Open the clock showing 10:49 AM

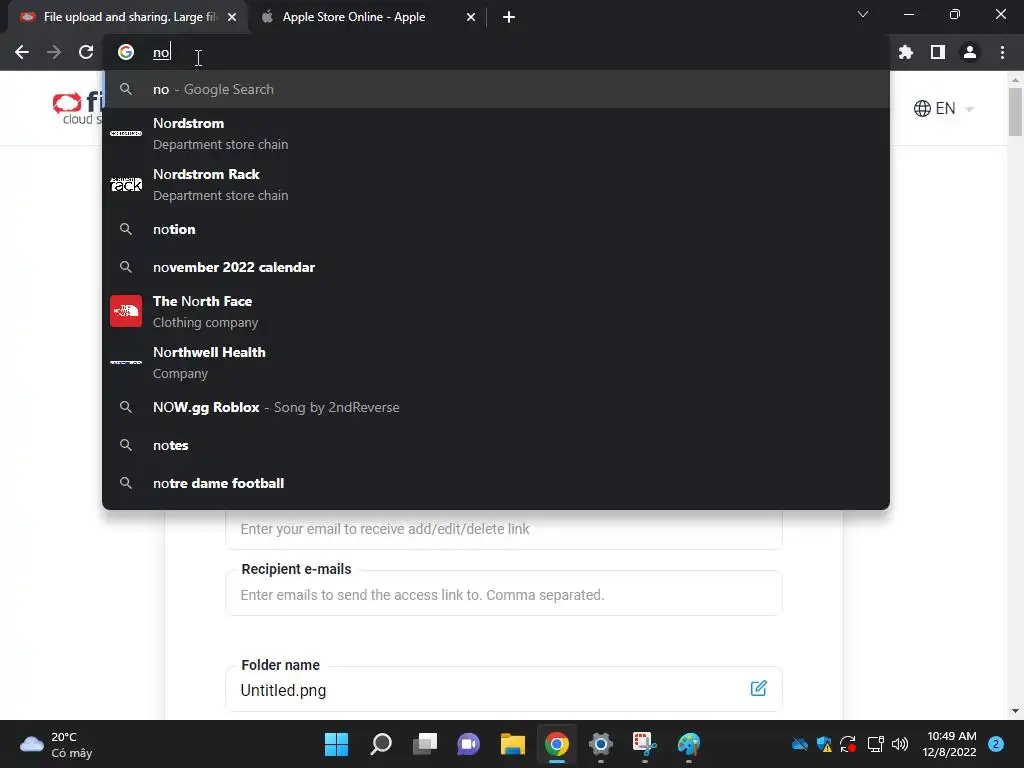point(950,744)
